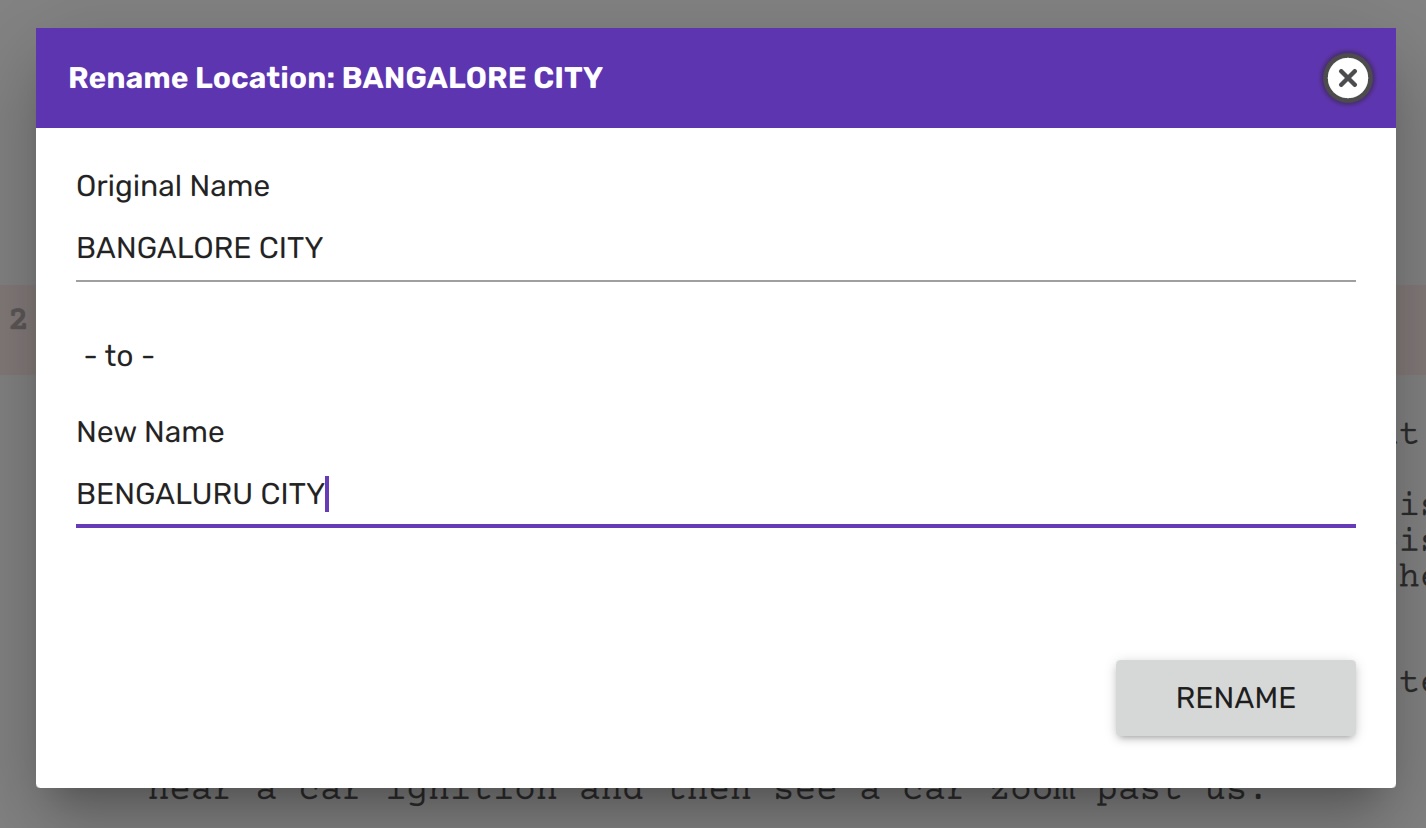Click the word CITY in New Name field
The height and width of the screenshot is (828, 1426).
point(292,494)
